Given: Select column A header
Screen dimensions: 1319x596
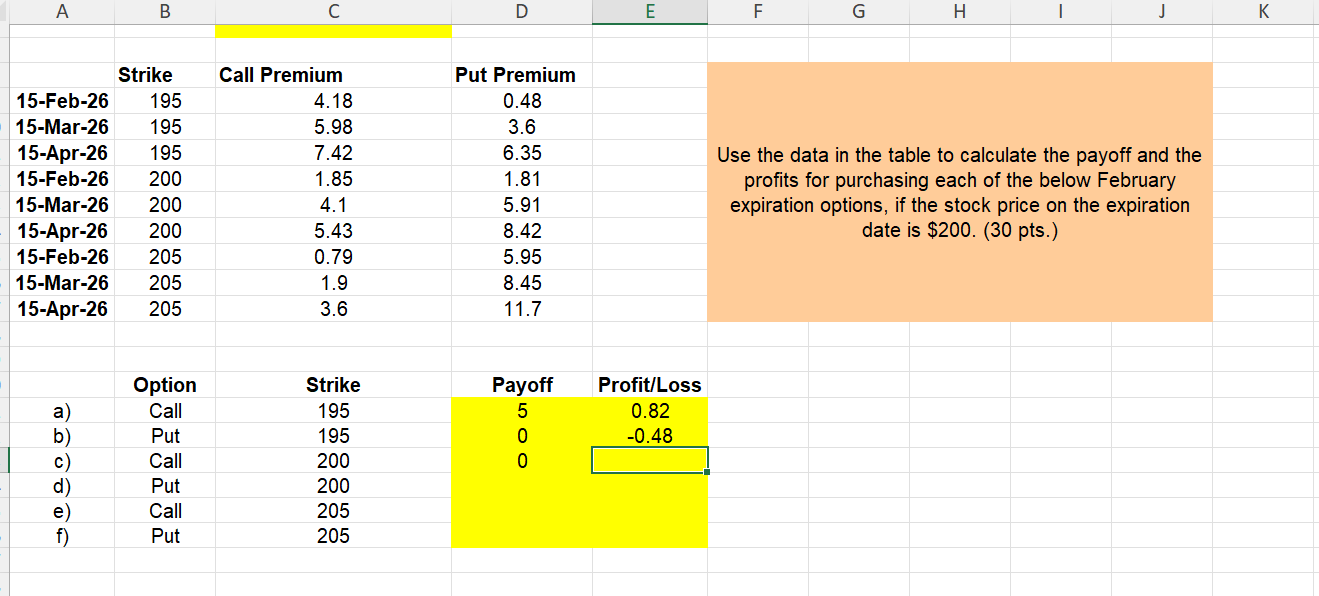Looking at the screenshot, I should tap(62, 12).
